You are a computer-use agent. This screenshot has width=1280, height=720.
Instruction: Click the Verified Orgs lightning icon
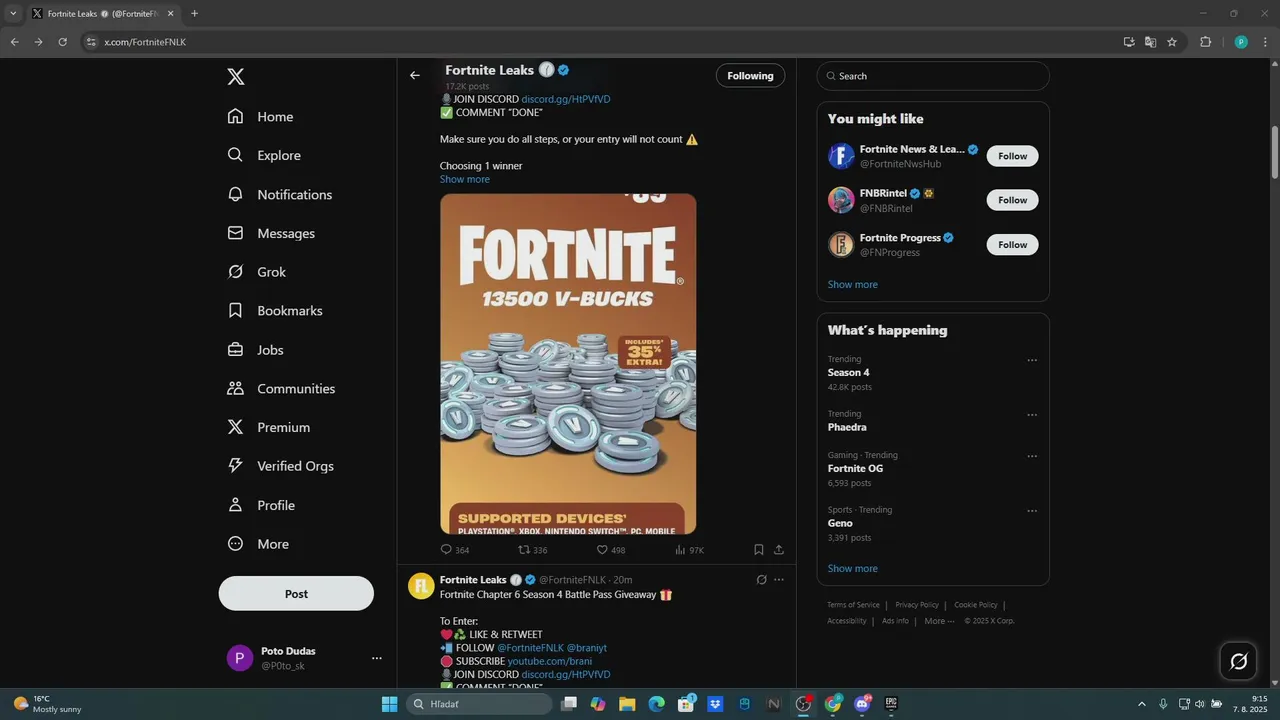click(235, 466)
